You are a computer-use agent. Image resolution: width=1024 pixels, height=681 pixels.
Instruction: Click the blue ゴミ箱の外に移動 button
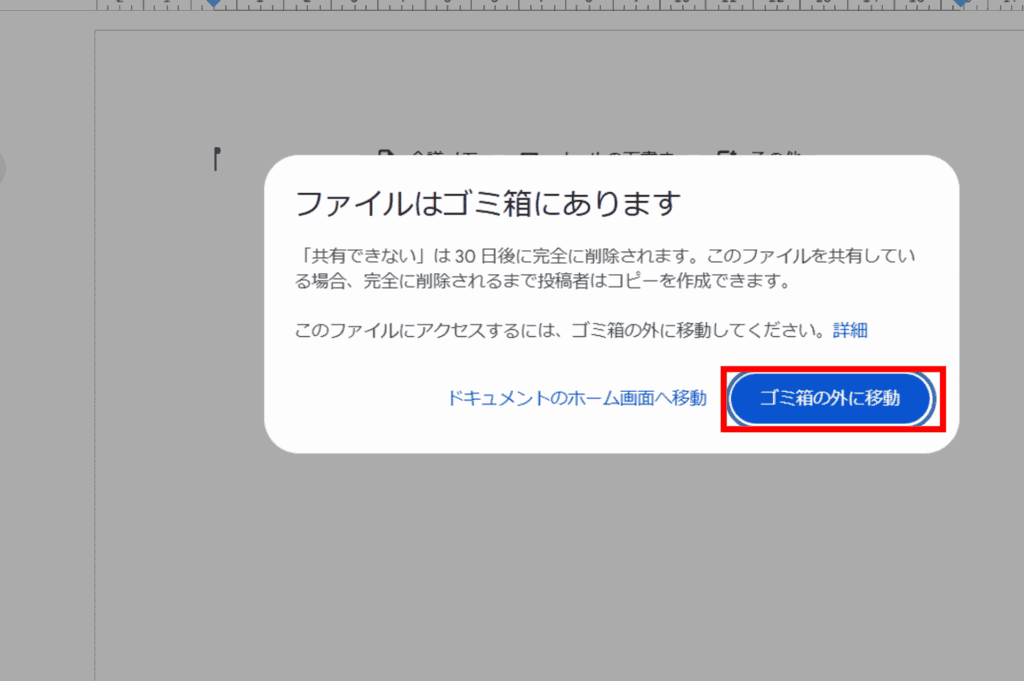[830, 398]
